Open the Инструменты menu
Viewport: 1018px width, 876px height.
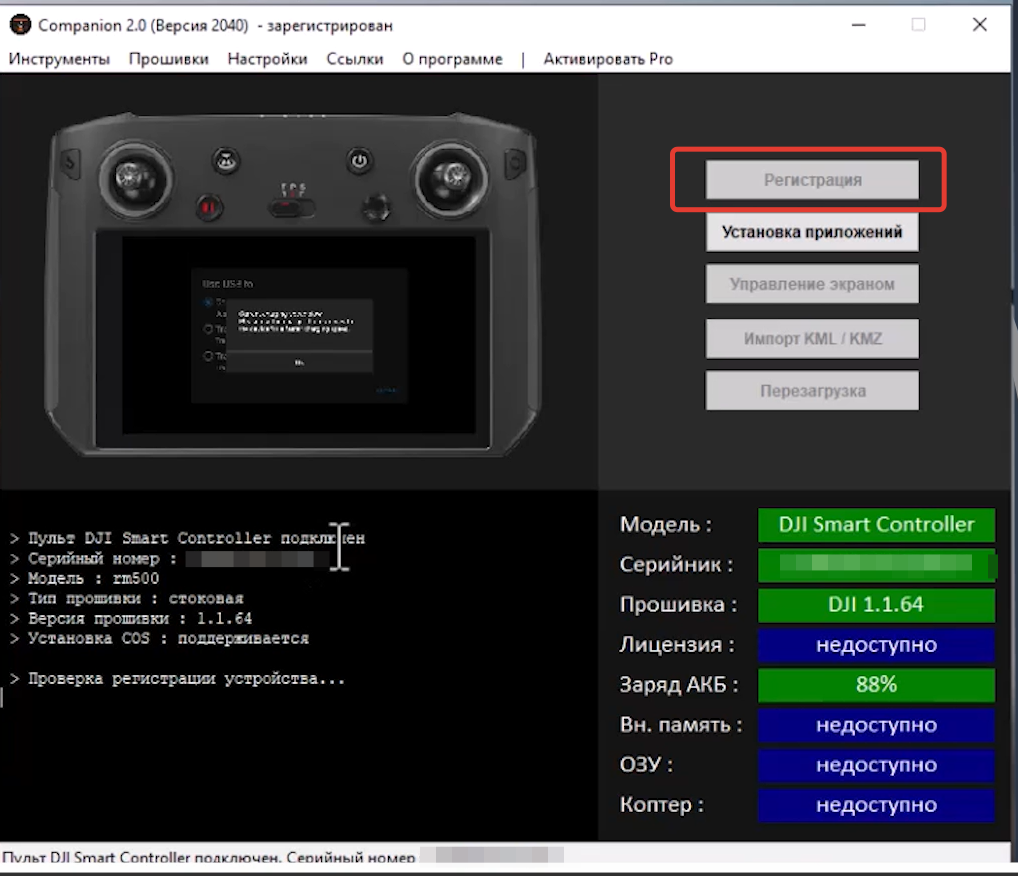point(59,59)
